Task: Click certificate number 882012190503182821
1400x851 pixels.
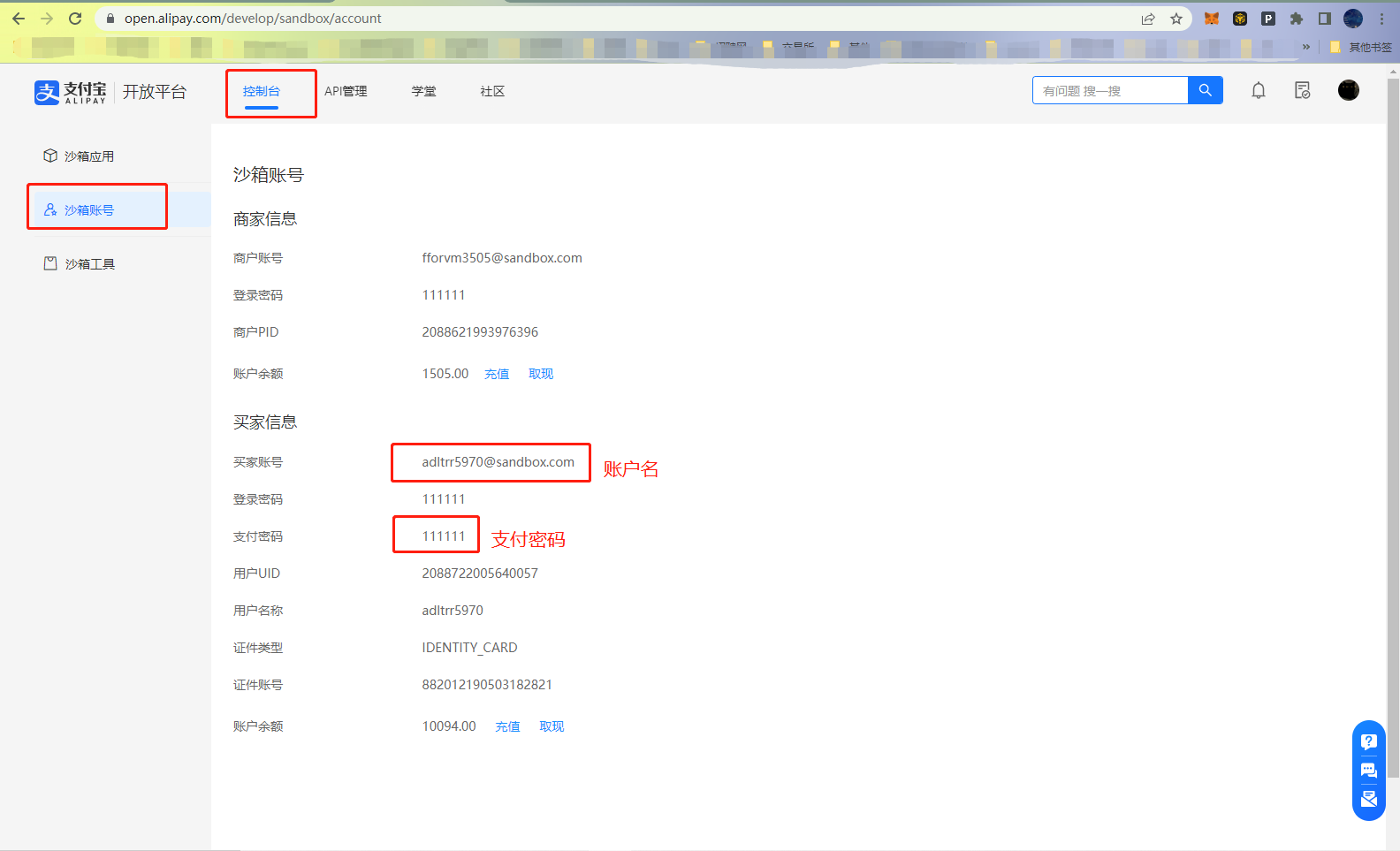Action: point(487,685)
